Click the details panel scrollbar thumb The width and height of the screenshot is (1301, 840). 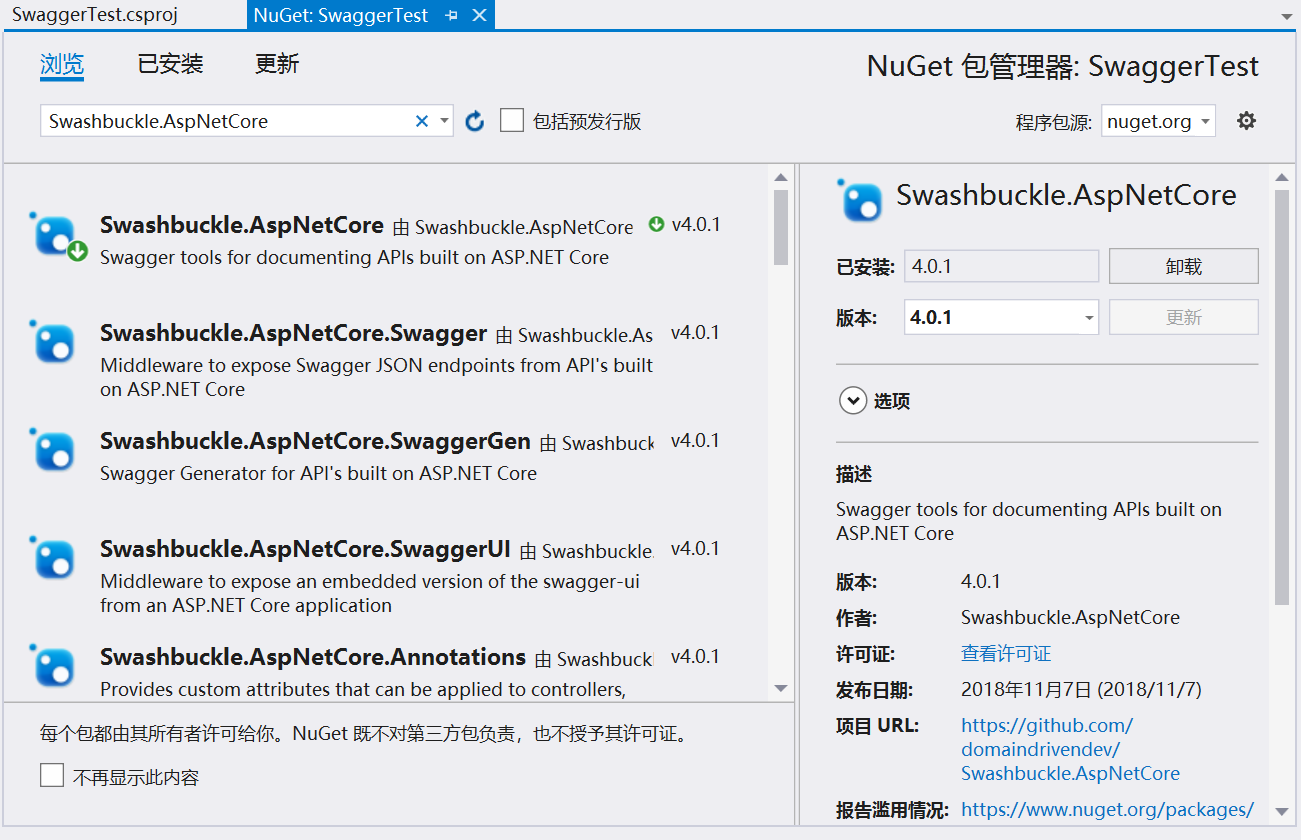point(1282,397)
